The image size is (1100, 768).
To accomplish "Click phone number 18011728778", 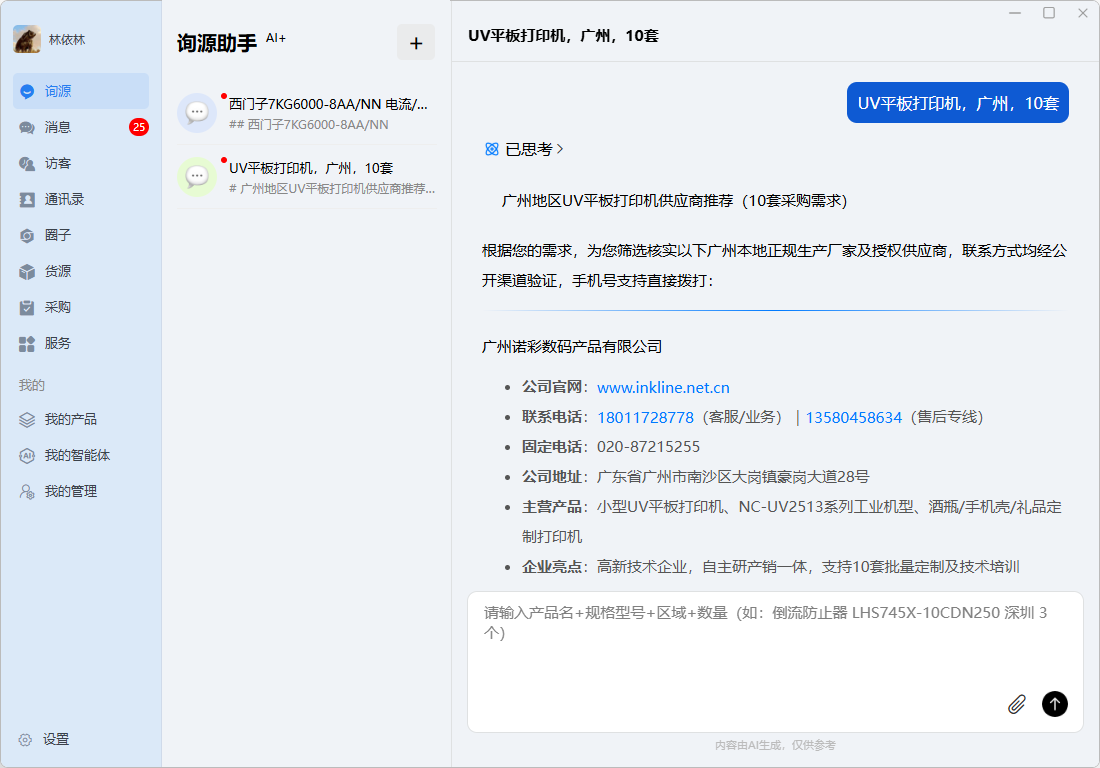I will click(x=645, y=418).
